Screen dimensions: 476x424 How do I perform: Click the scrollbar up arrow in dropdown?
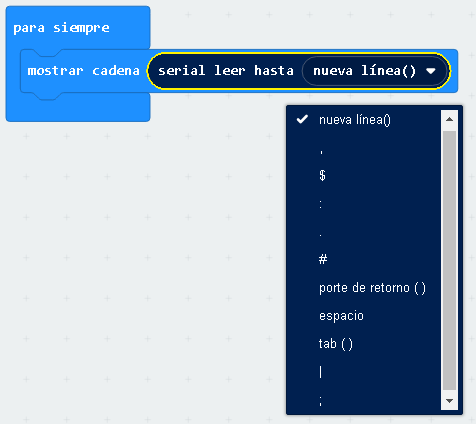449,119
